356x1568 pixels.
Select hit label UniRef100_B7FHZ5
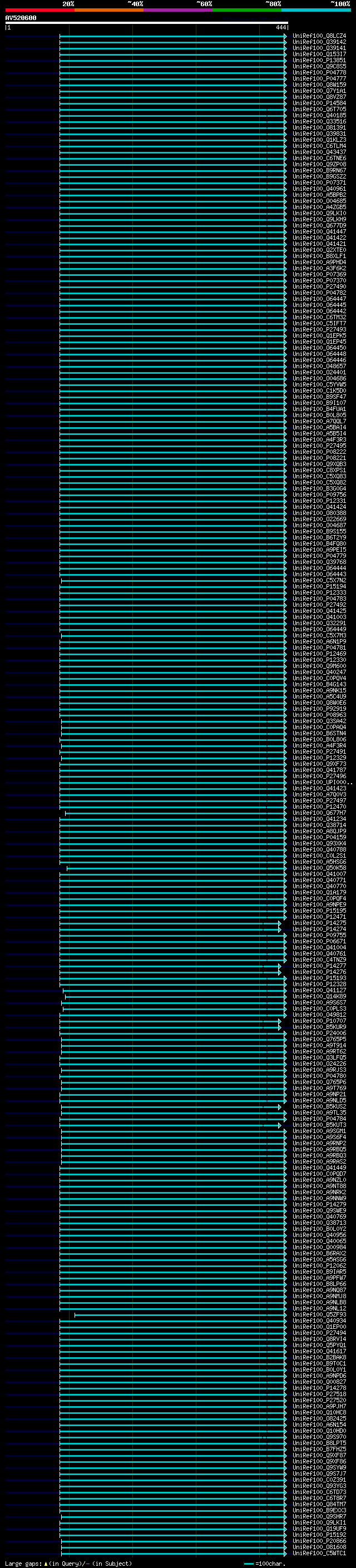click(x=319, y=1449)
